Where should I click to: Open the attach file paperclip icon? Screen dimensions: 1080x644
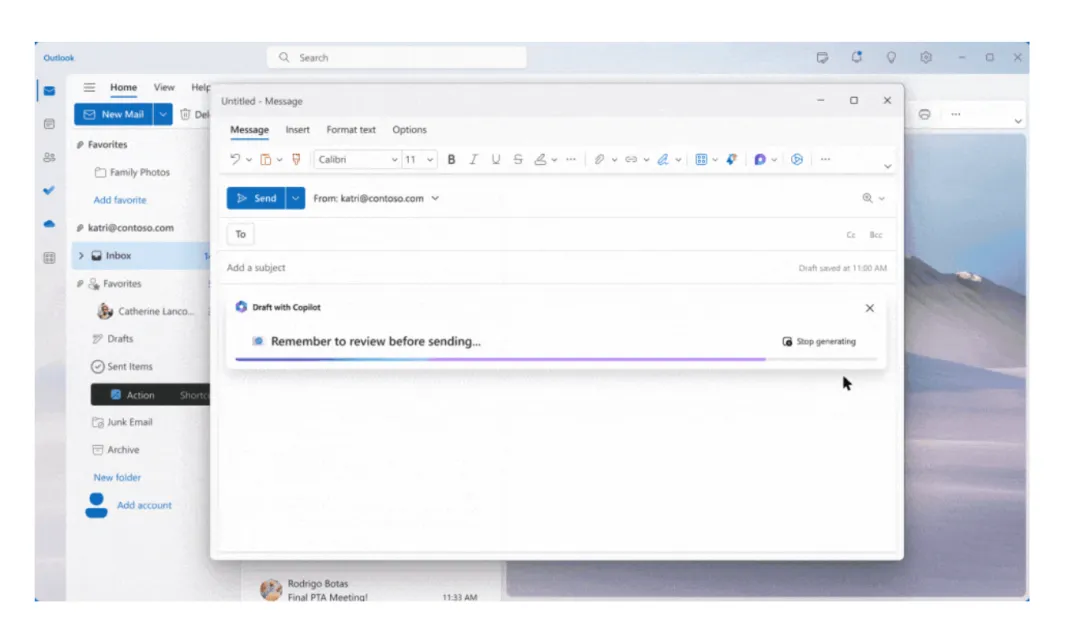pyautogui.click(x=597, y=158)
